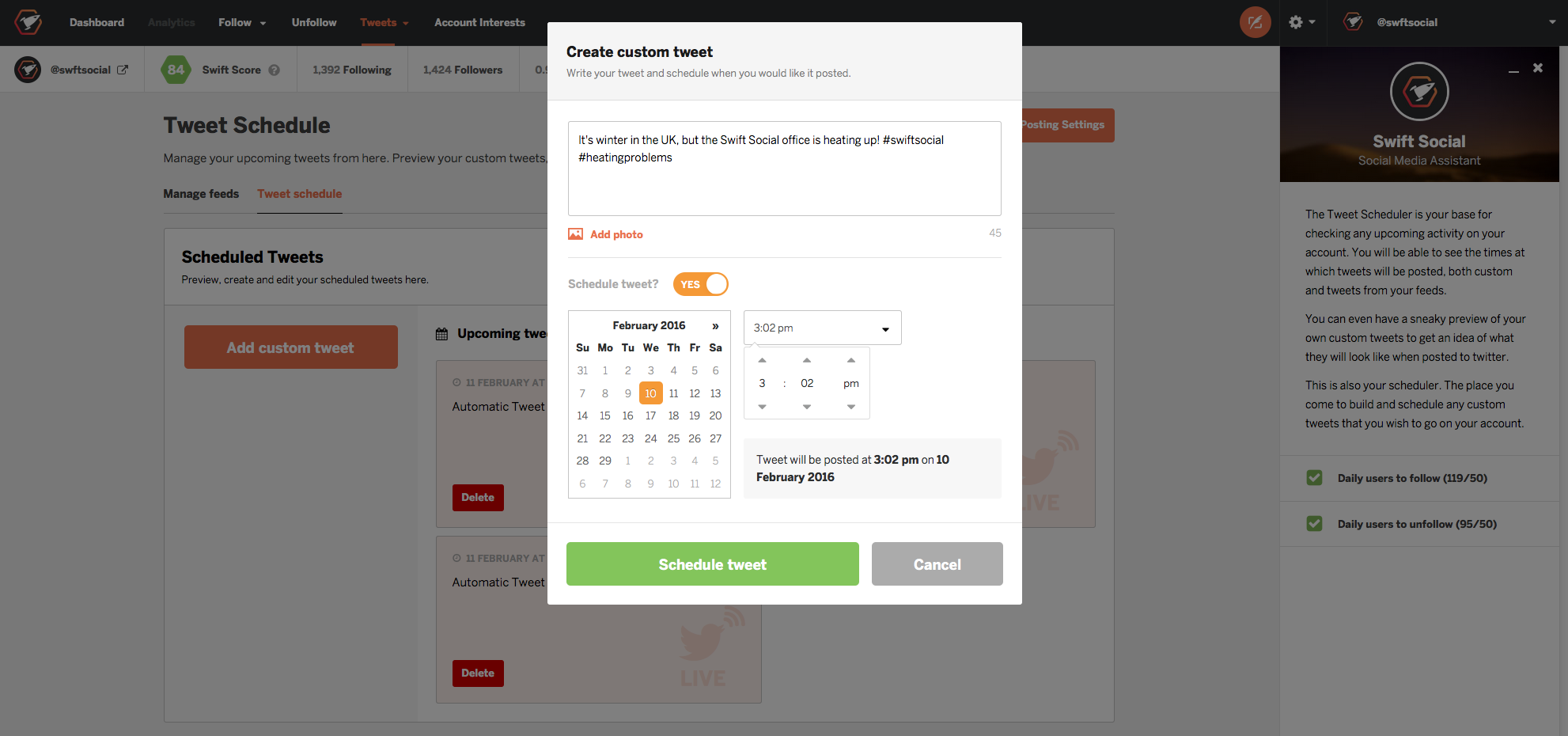The image size is (1568, 736).
Task: Minimize the Social Media Assistant panel
Action: tap(1515, 70)
